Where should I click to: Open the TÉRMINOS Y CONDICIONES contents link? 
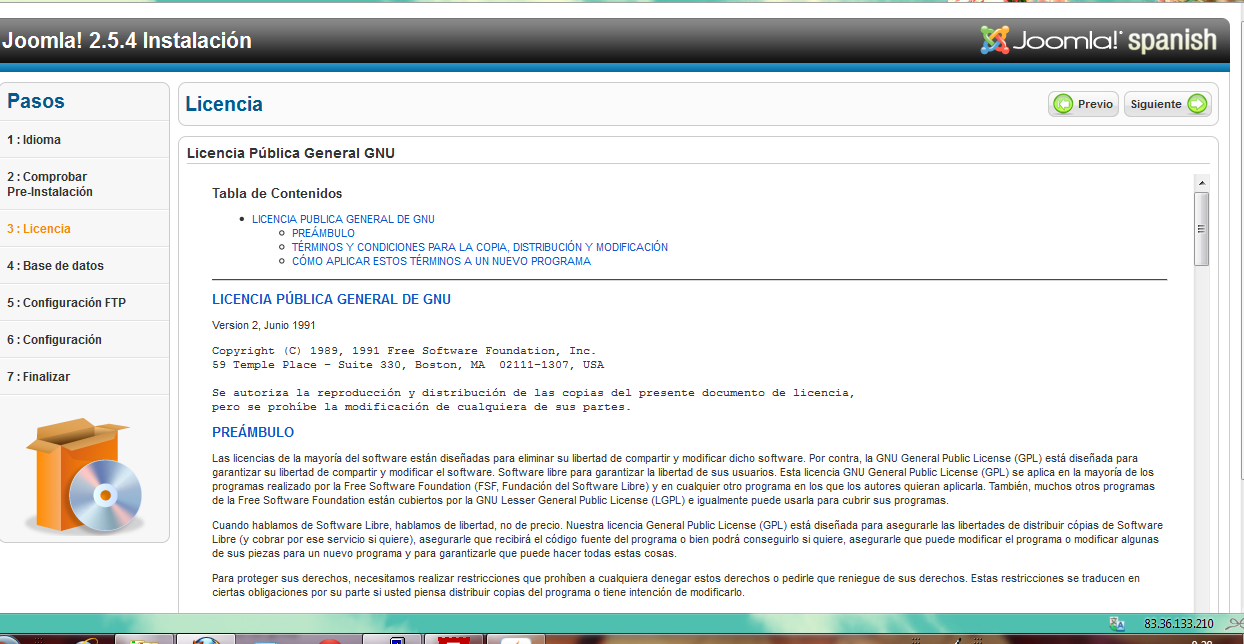pos(479,247)
